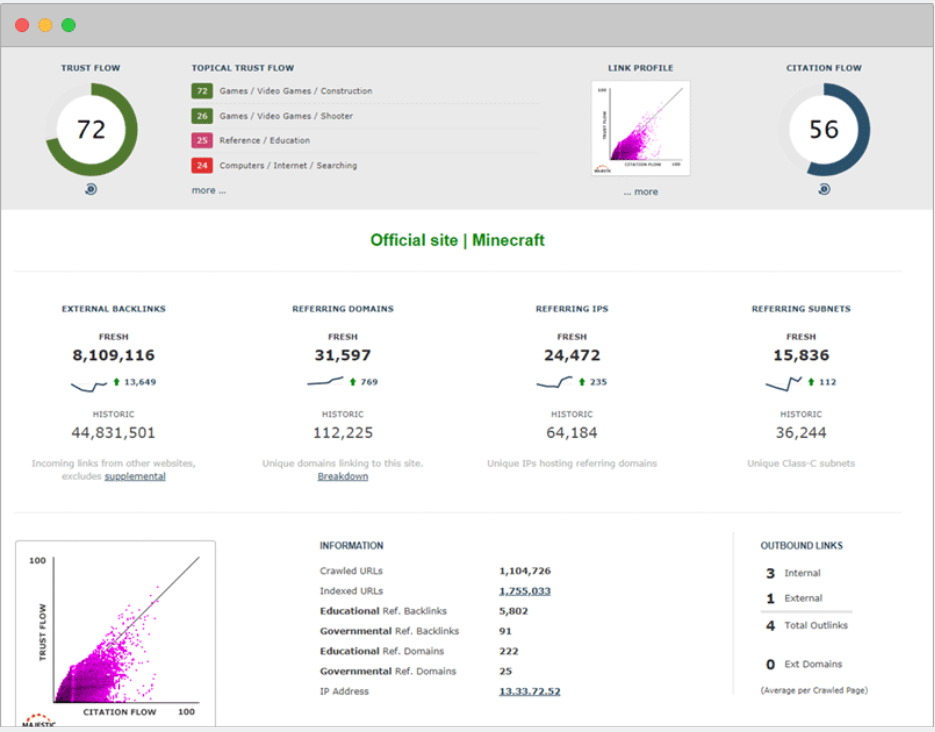The height and width of the screenshot is (732, 935).
Task: Click historic subnets value 36,244
Action: coord(801,433)
